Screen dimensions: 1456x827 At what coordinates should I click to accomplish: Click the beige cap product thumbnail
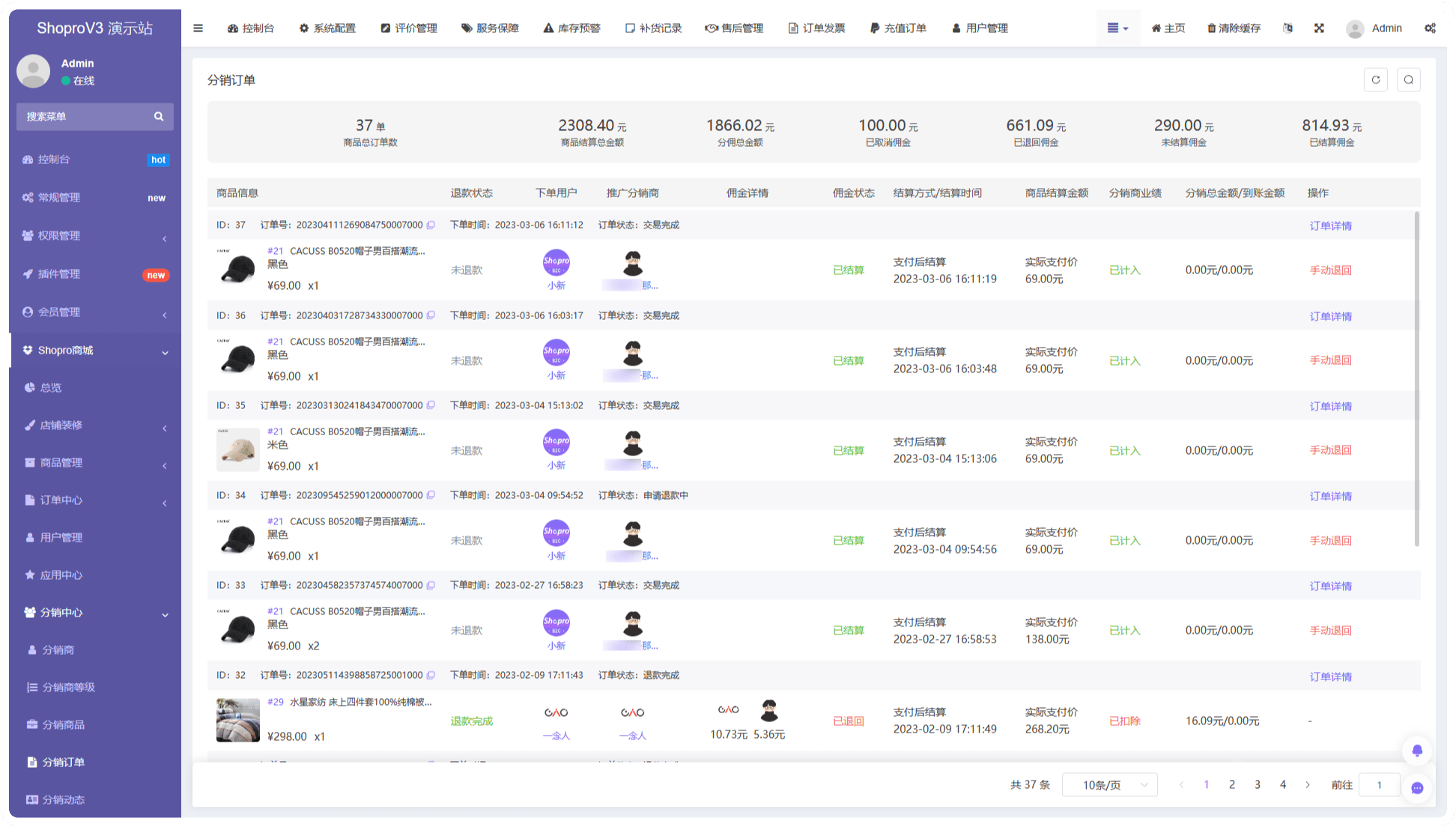[237, 449]
